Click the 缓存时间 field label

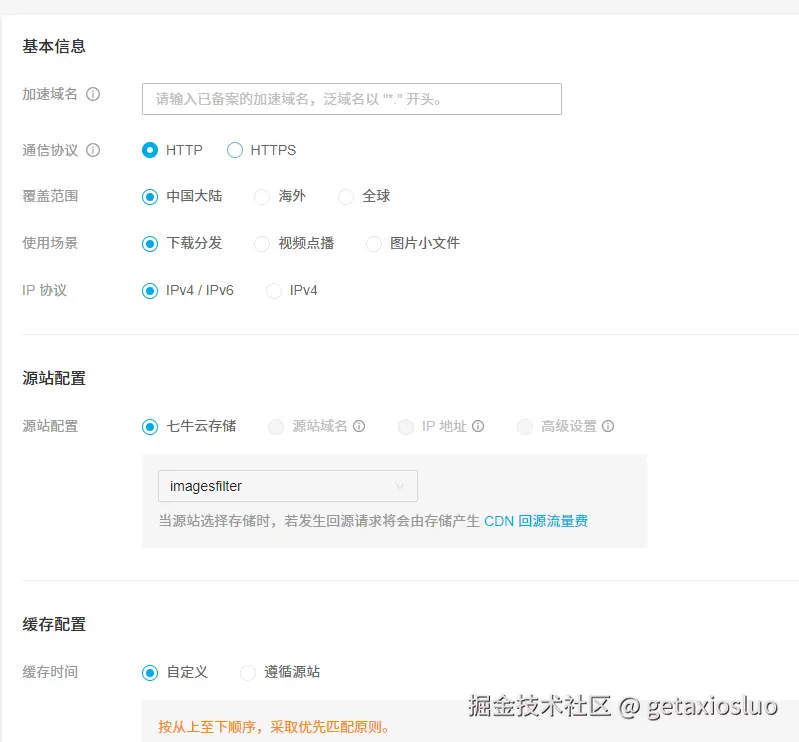pyautogui.click(x=50, y=672)
